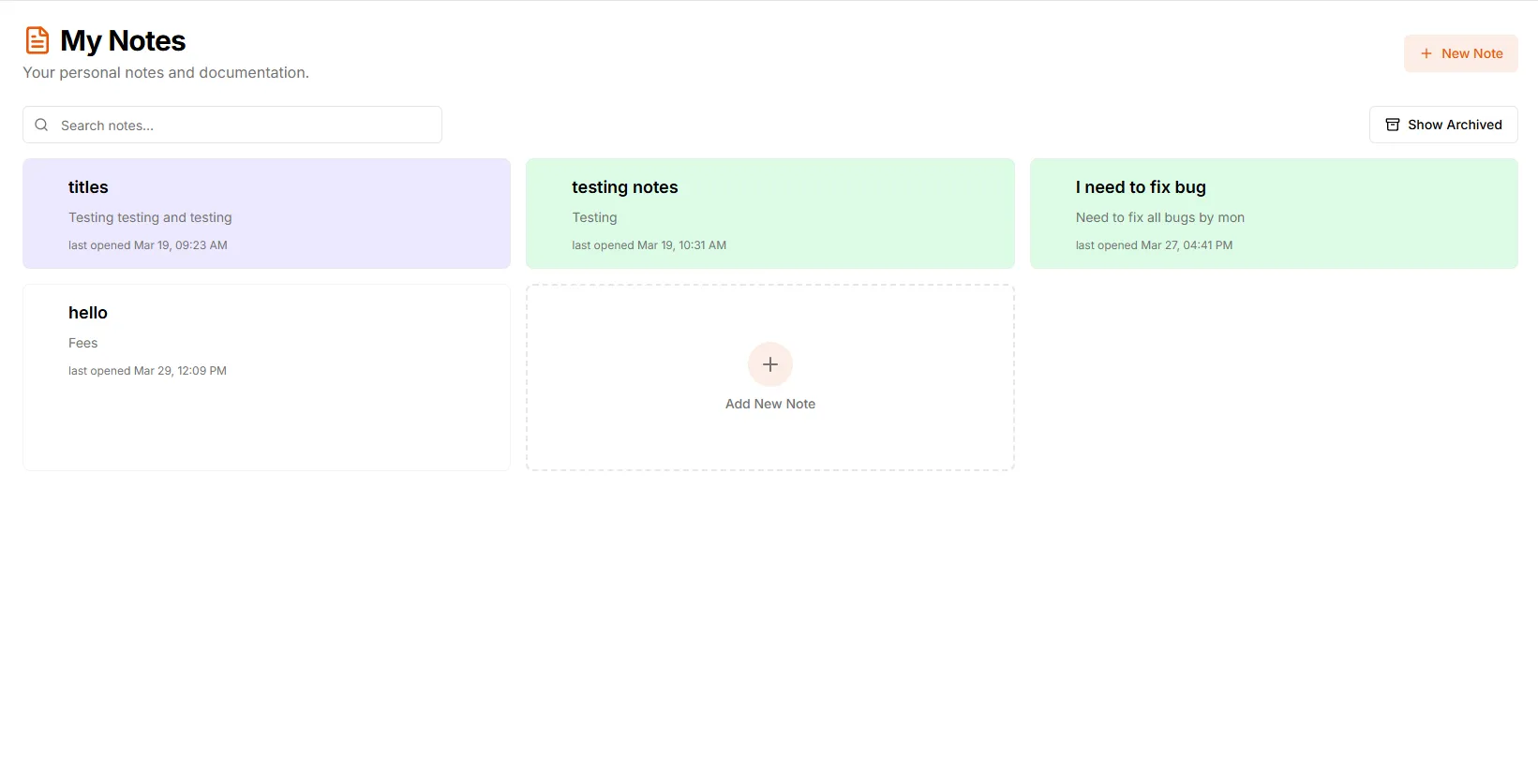
Task: Open the 'titles' note title
Action: (88, 187)
